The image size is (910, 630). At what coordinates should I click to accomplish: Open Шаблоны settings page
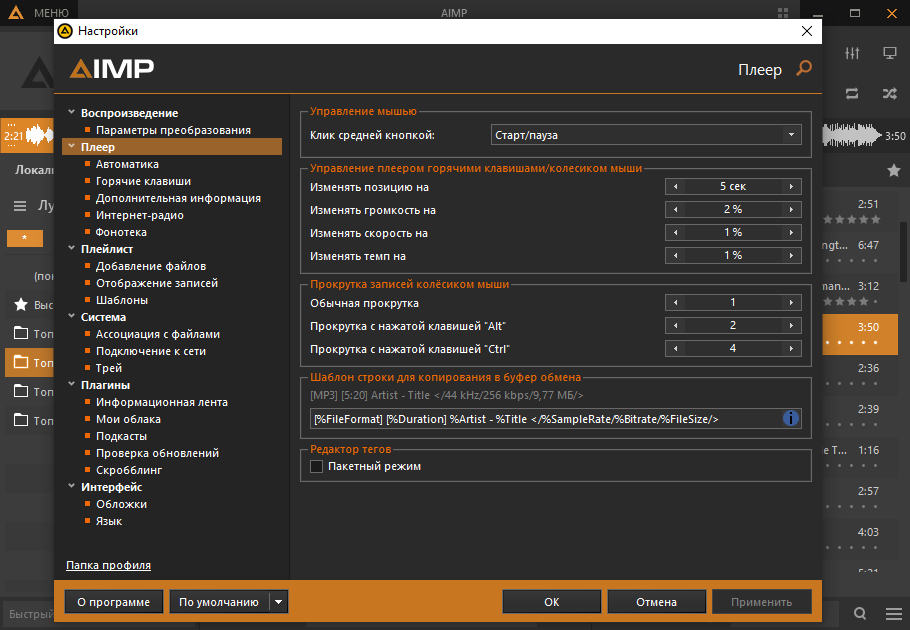[121, 300]
